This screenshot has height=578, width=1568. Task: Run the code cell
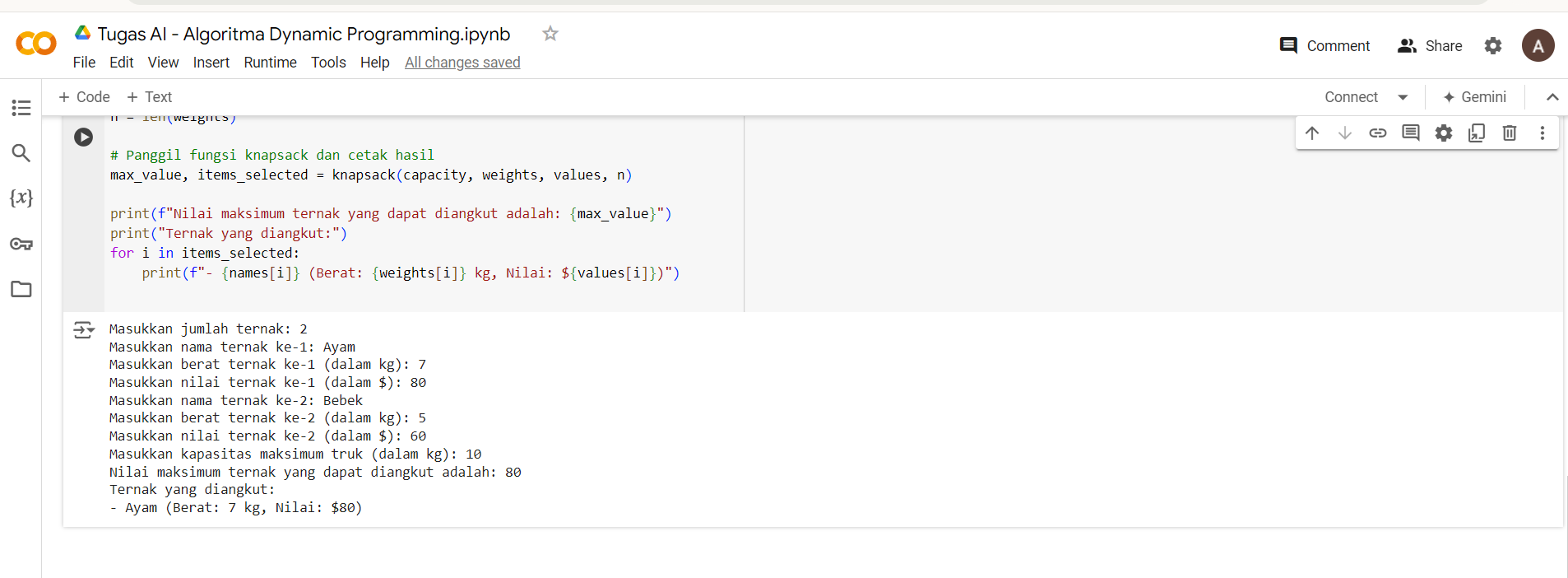[x=83, y=137]
